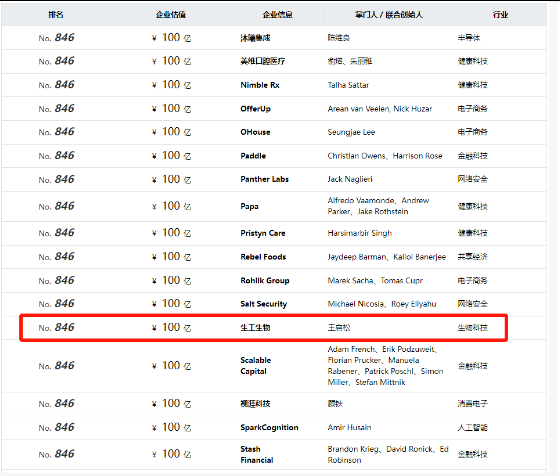
Task: Click the 行业 column header
Action: click(500, 15)
